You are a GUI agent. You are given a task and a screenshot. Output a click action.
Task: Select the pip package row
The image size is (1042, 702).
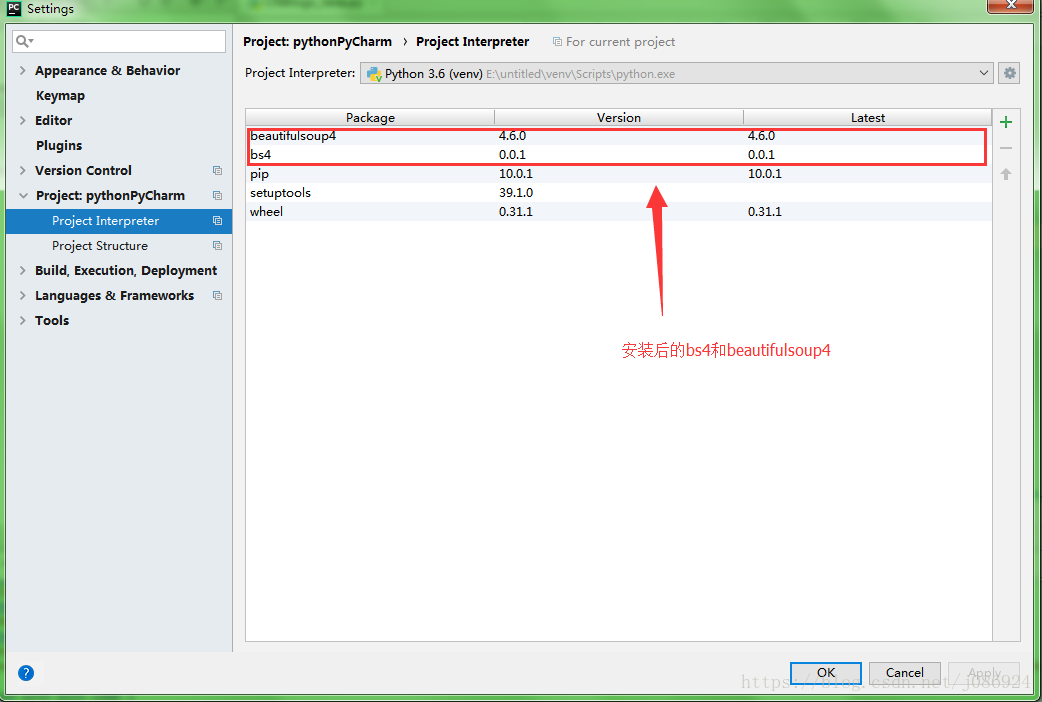619,174
